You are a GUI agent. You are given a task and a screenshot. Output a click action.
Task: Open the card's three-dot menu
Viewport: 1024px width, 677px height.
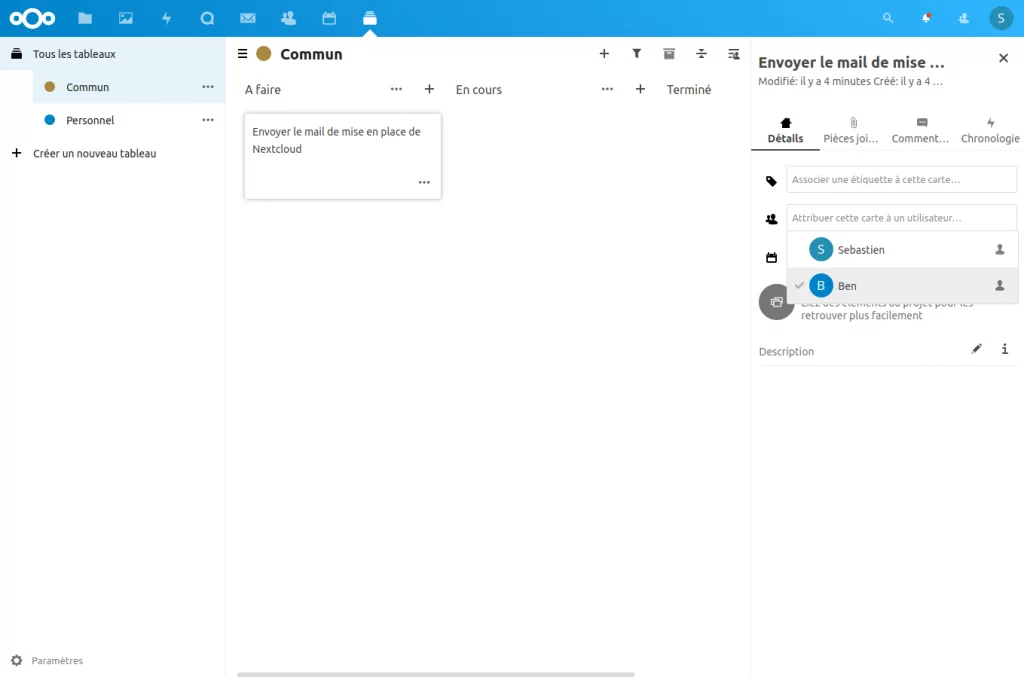click(x=424, y=182)
